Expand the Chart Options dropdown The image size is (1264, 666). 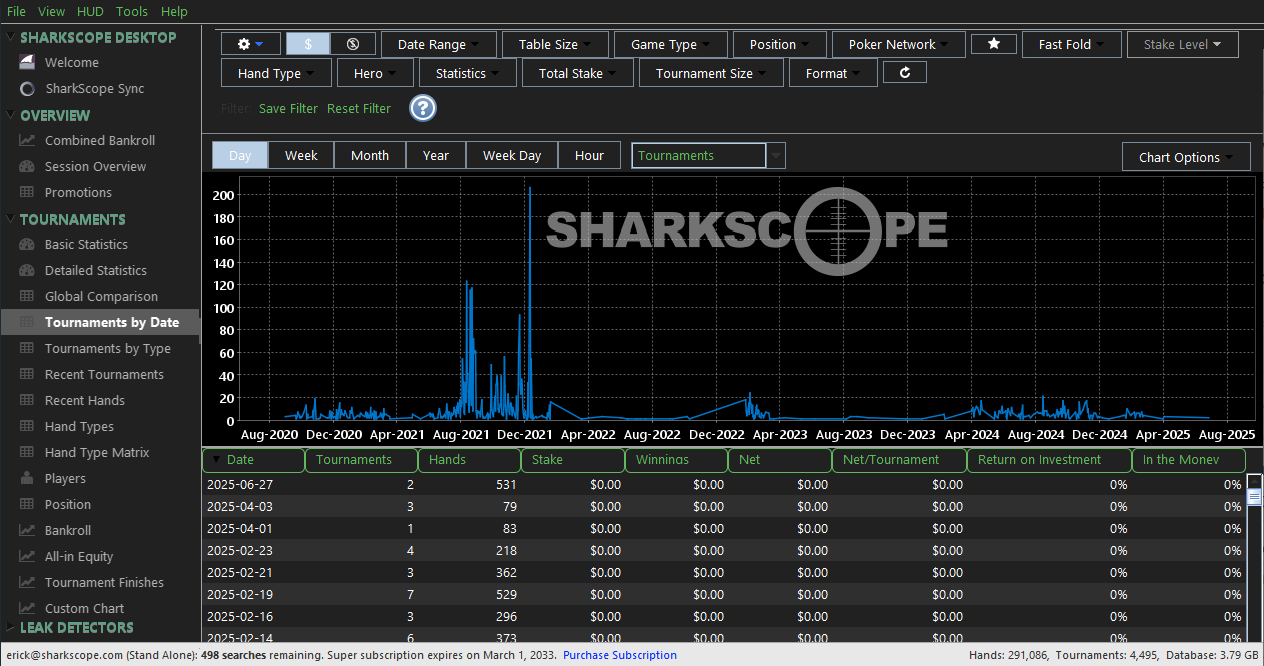click(x=1186, y=157)
